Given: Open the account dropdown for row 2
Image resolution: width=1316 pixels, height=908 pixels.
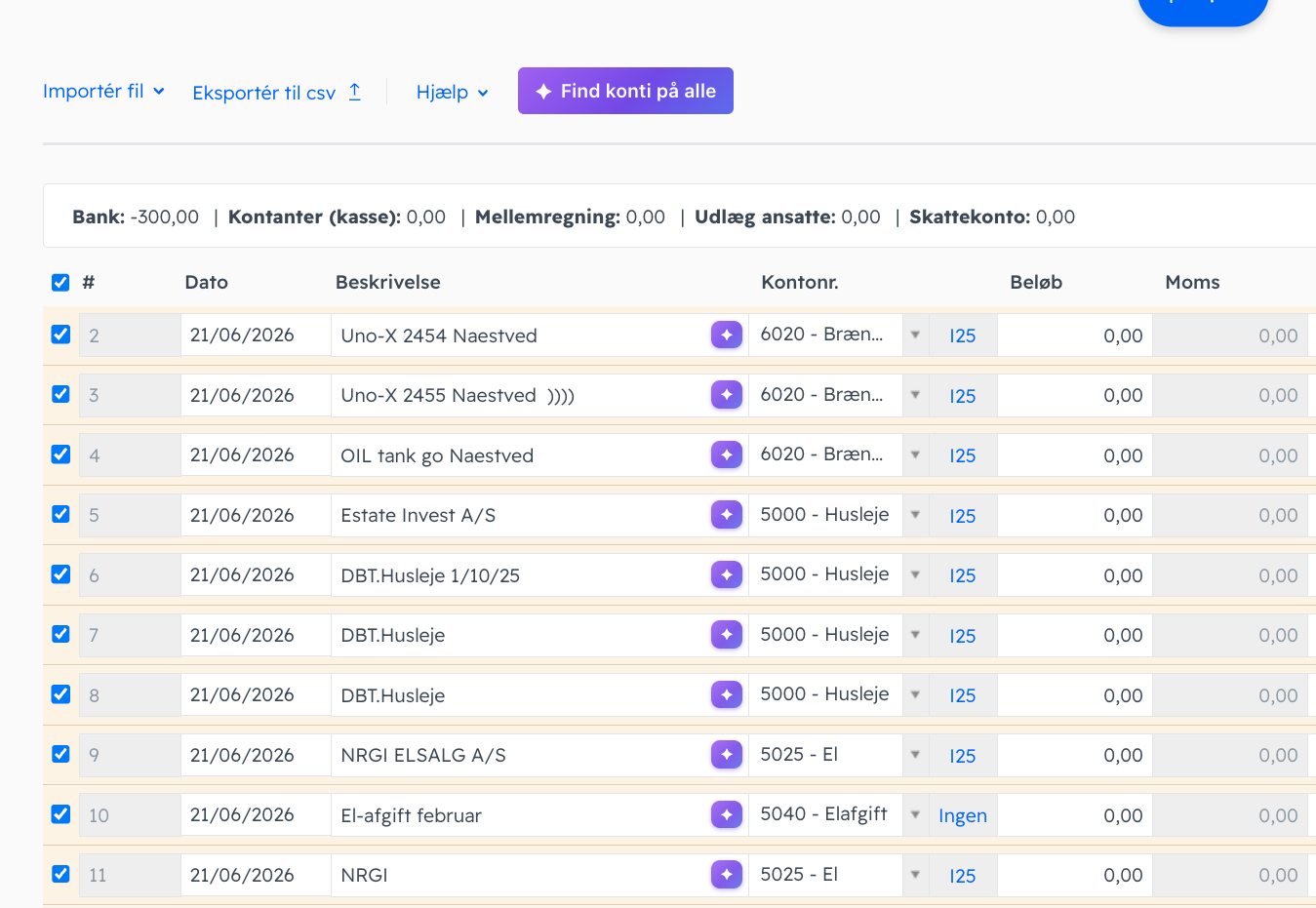Looking at the screenshot, I should tap(915, 335).
